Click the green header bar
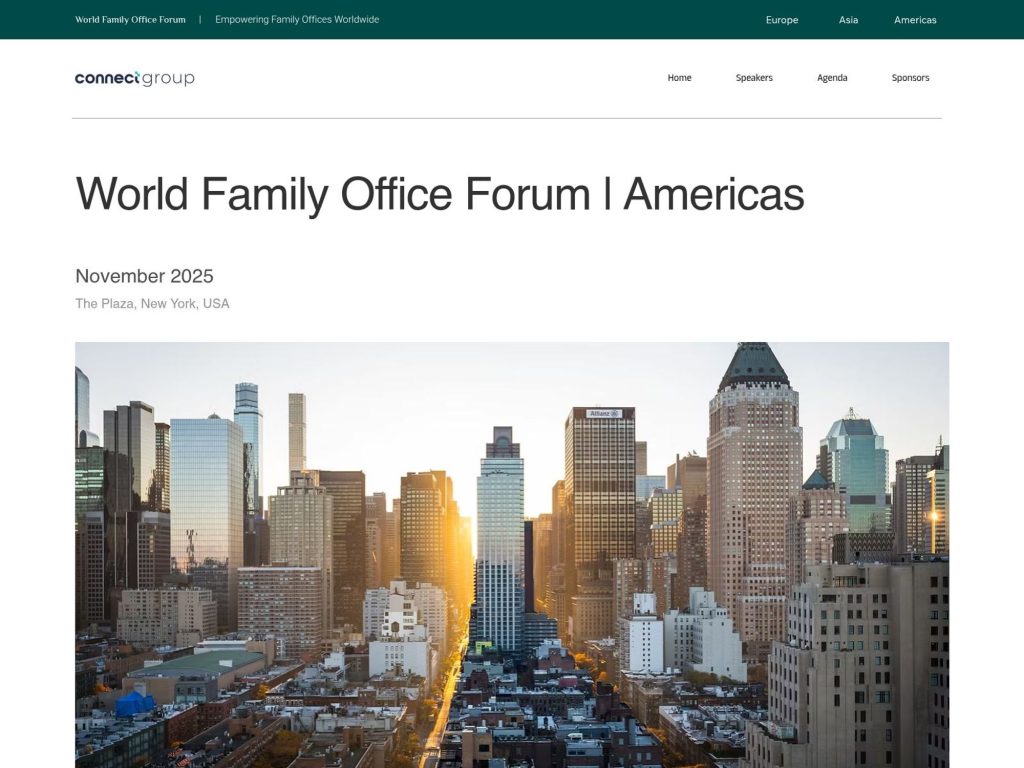The width and height of the screenshot is (1024, 768). click(x=512, y=19)
